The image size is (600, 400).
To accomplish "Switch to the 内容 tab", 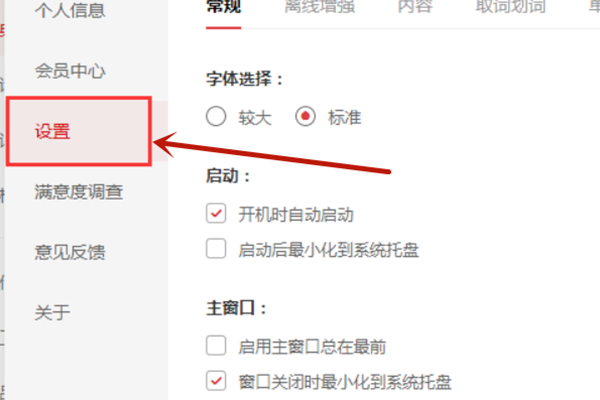I will (415, 7).
